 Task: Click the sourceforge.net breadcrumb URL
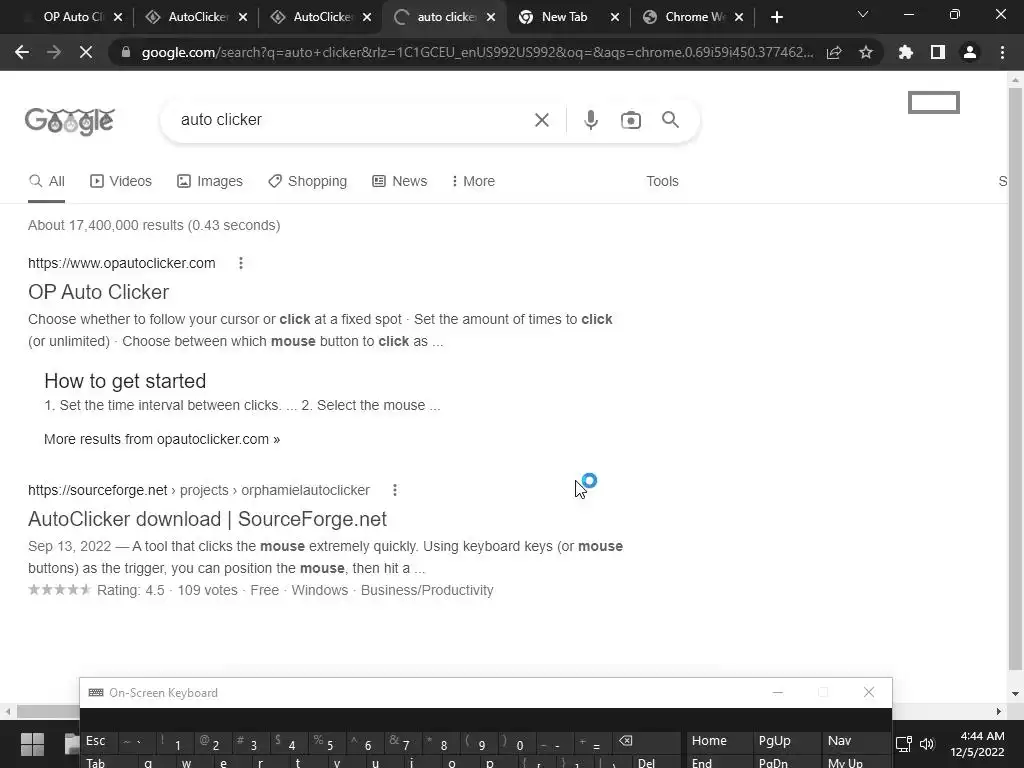pos(199,490)
